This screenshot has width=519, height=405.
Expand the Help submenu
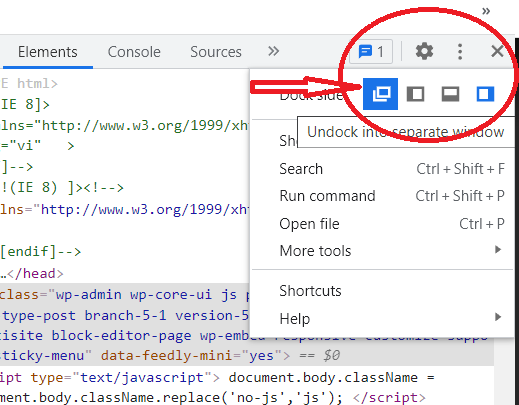382,319
